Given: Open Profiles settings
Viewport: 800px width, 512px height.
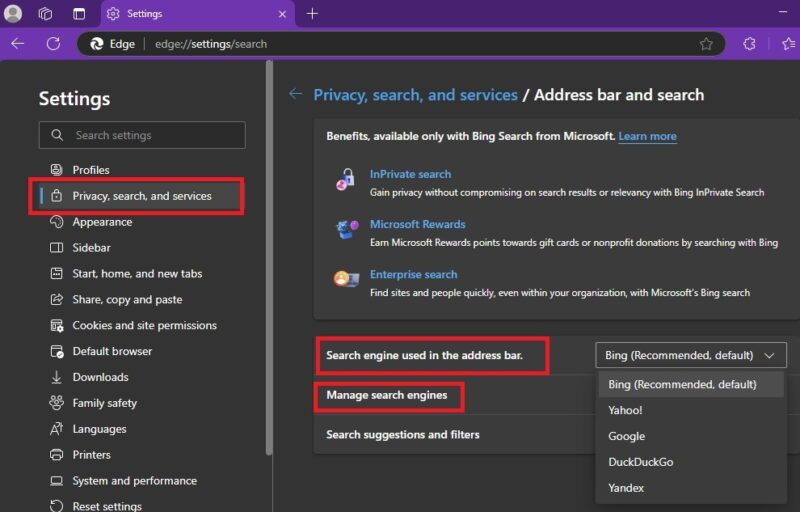Looking at the screenshot, I should coord(91,170).
